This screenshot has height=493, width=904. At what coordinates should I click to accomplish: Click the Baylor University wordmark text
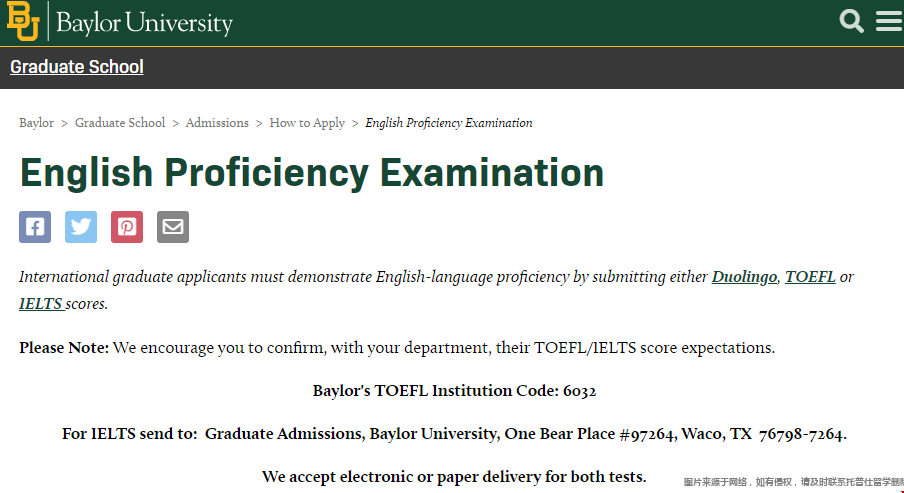click(144, 23)
